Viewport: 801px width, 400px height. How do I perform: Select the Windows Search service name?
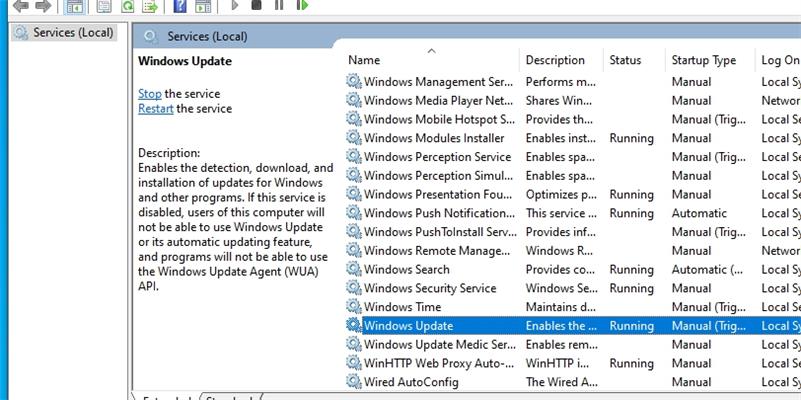407,270
